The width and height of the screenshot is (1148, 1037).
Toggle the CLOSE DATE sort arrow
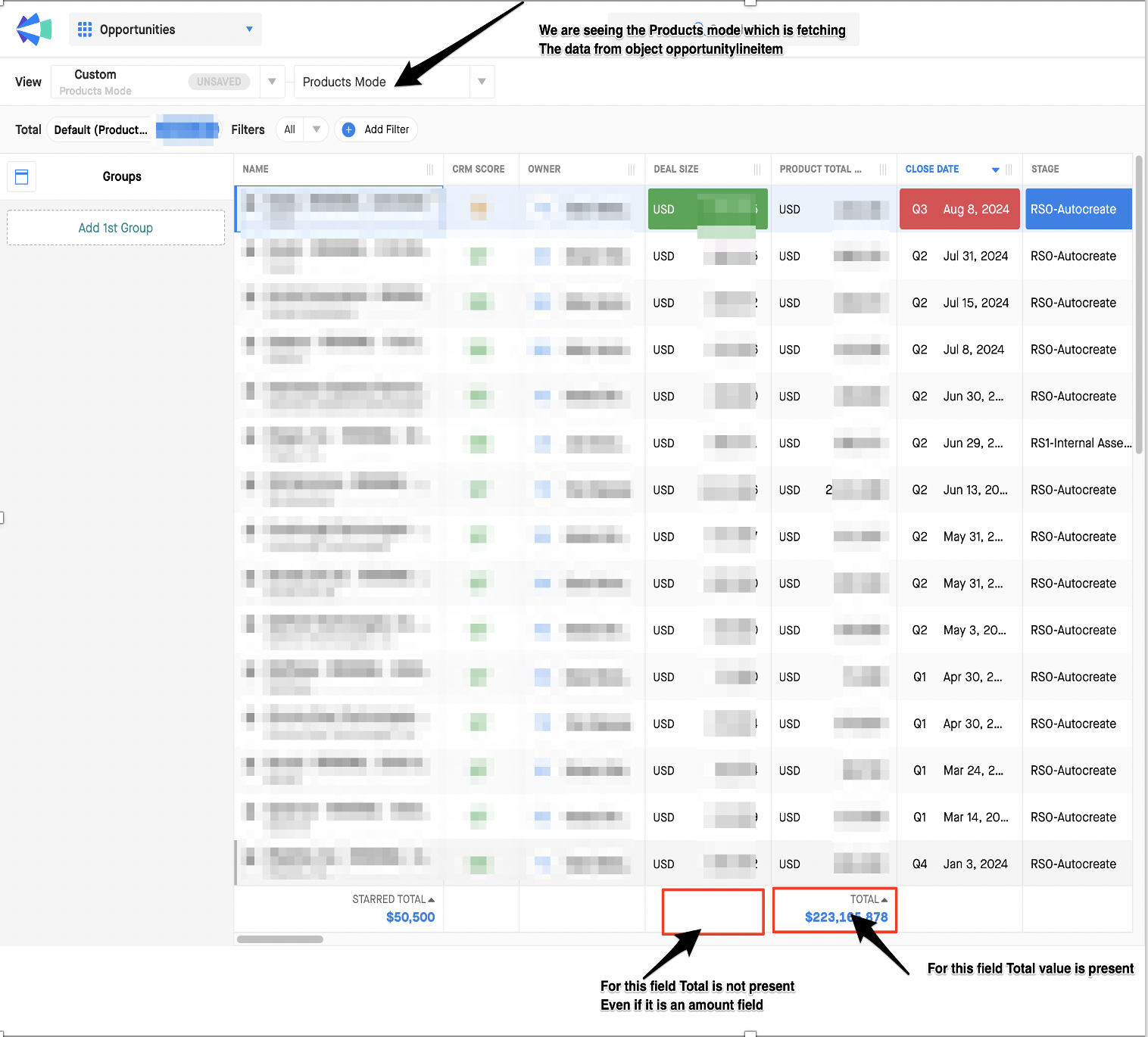(996, 170)
